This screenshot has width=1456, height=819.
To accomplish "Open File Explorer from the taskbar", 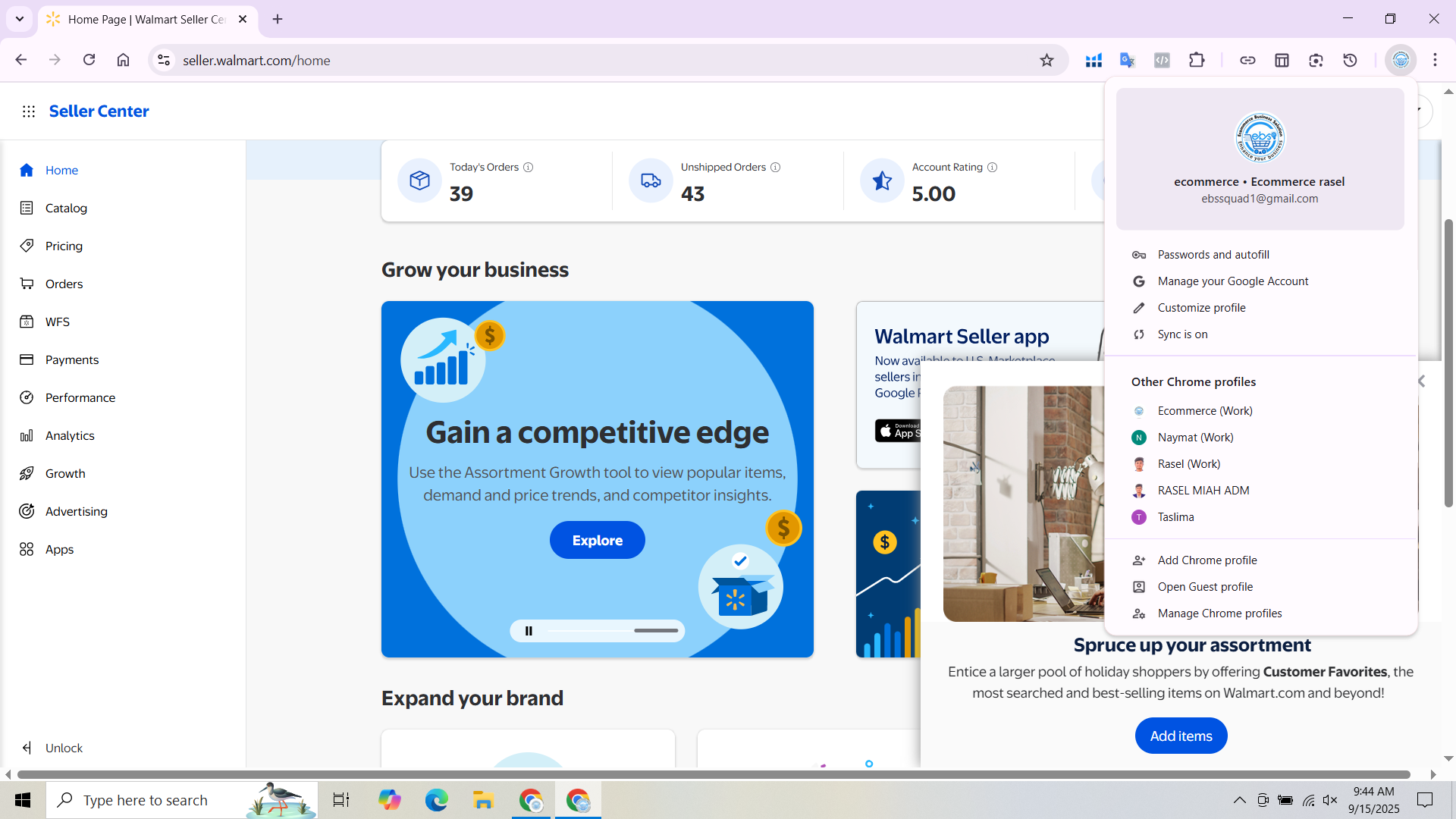I will 483,800.
